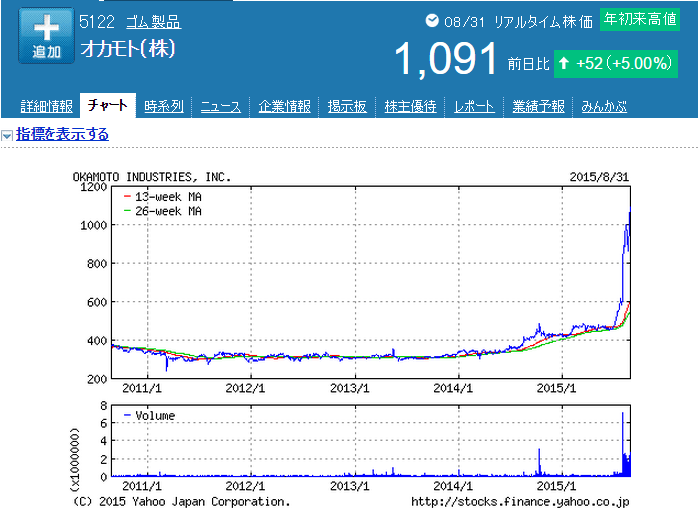
Task: Click the 追加 plus icon button
Action: (46, 36)
